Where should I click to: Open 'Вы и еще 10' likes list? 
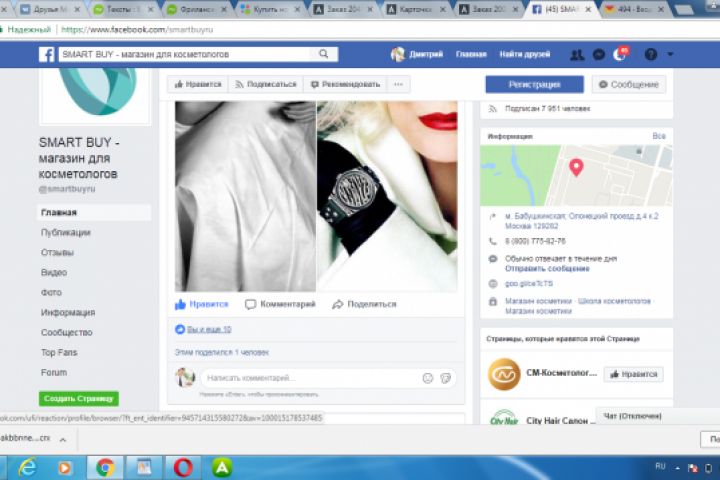coord(209,329)
